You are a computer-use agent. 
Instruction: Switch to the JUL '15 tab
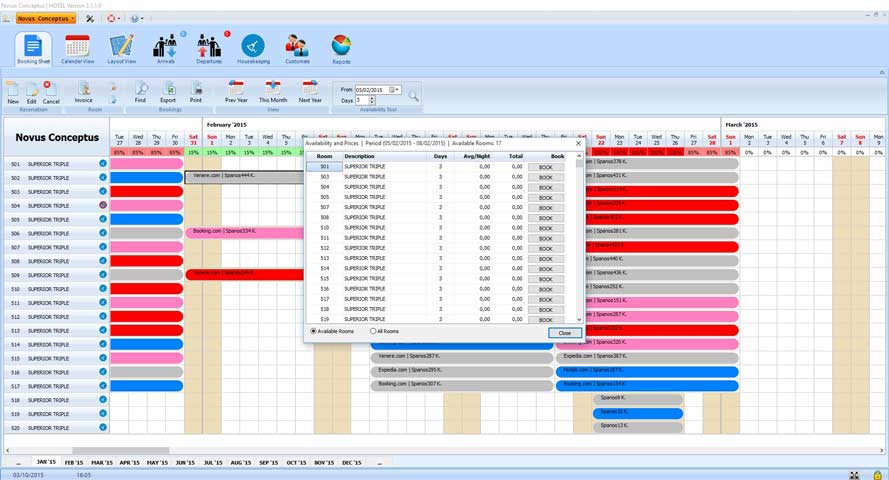(213, 463)
